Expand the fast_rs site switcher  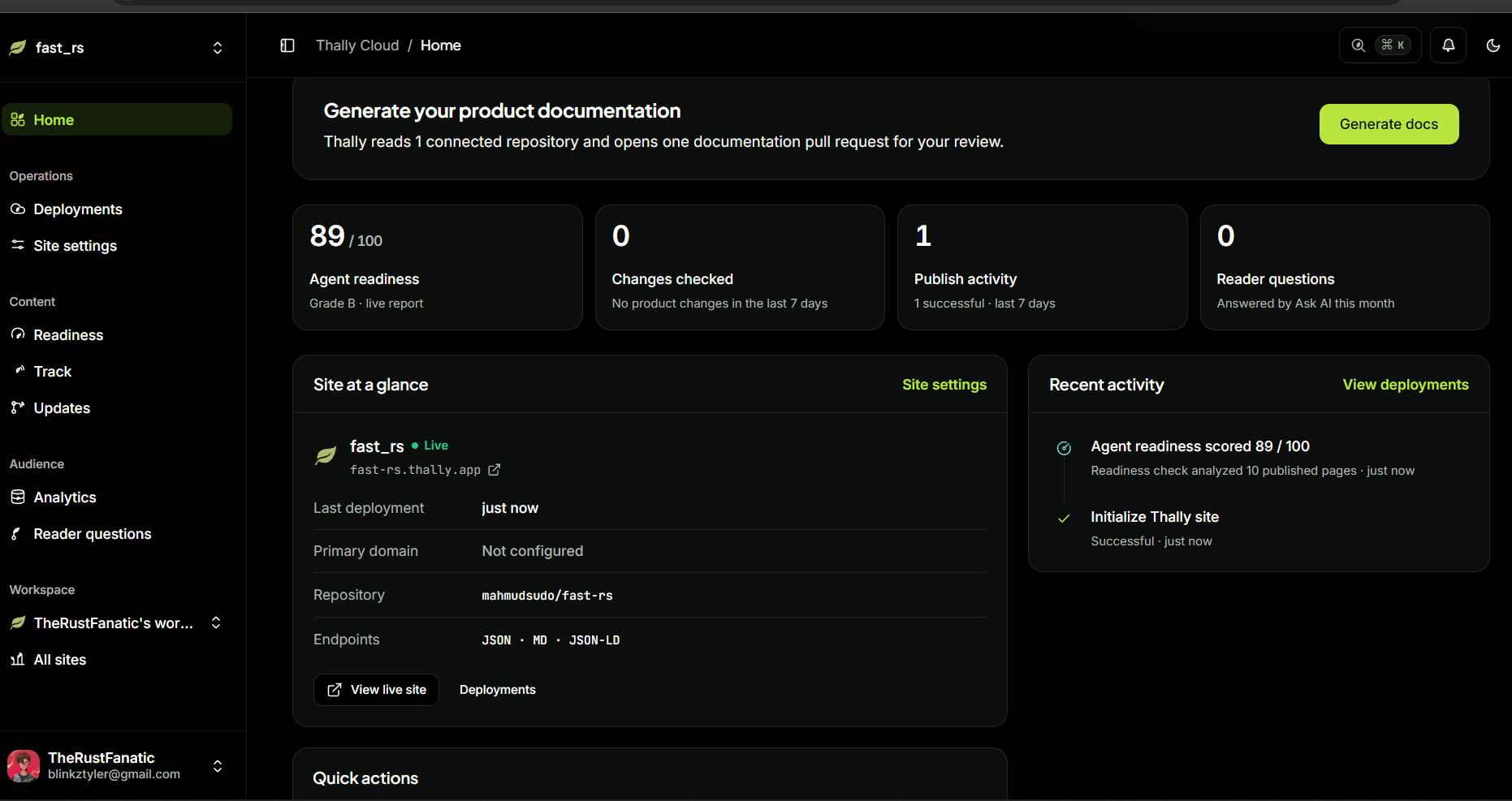218,48
